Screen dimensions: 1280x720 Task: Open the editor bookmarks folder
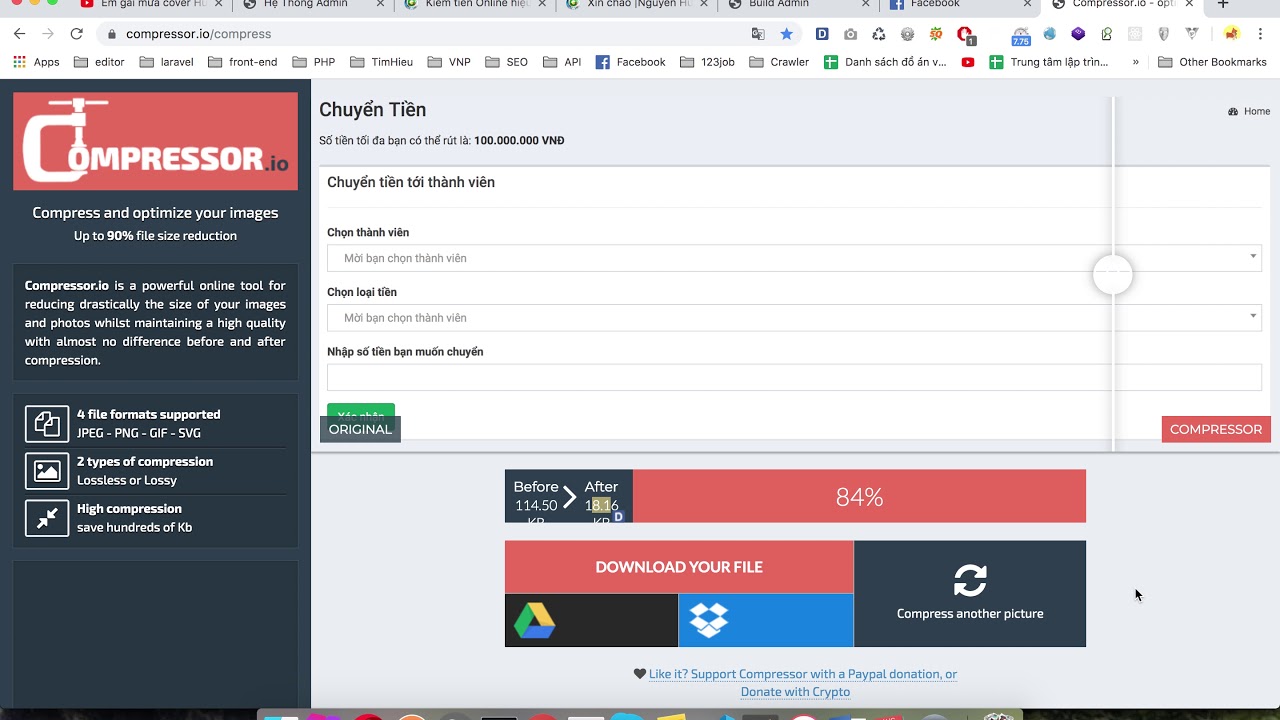click(x=98, y=62)
